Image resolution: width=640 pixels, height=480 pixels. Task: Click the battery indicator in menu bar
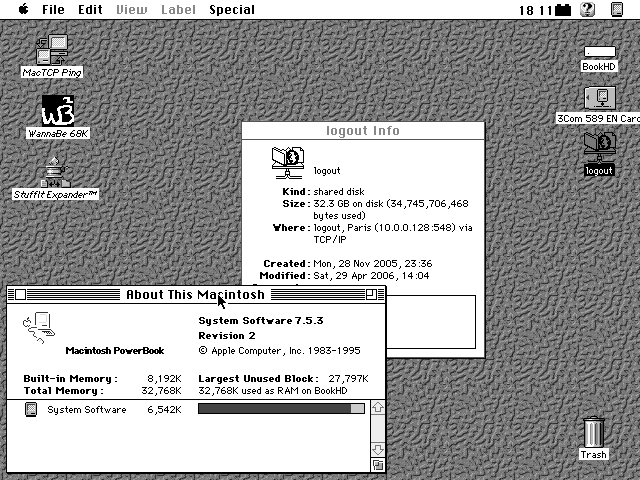[563, 10]
